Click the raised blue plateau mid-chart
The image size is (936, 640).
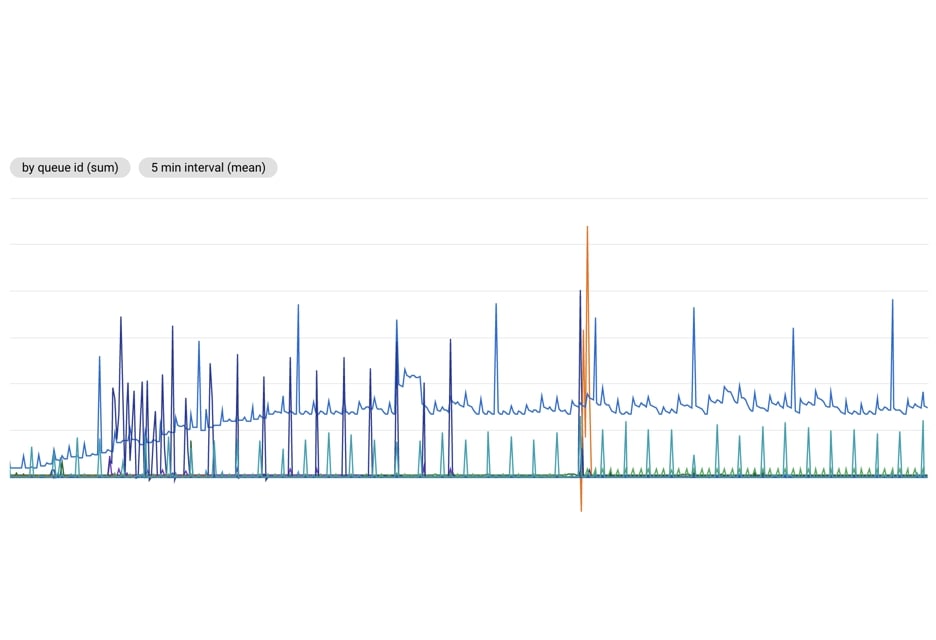(x=411, y=376)
